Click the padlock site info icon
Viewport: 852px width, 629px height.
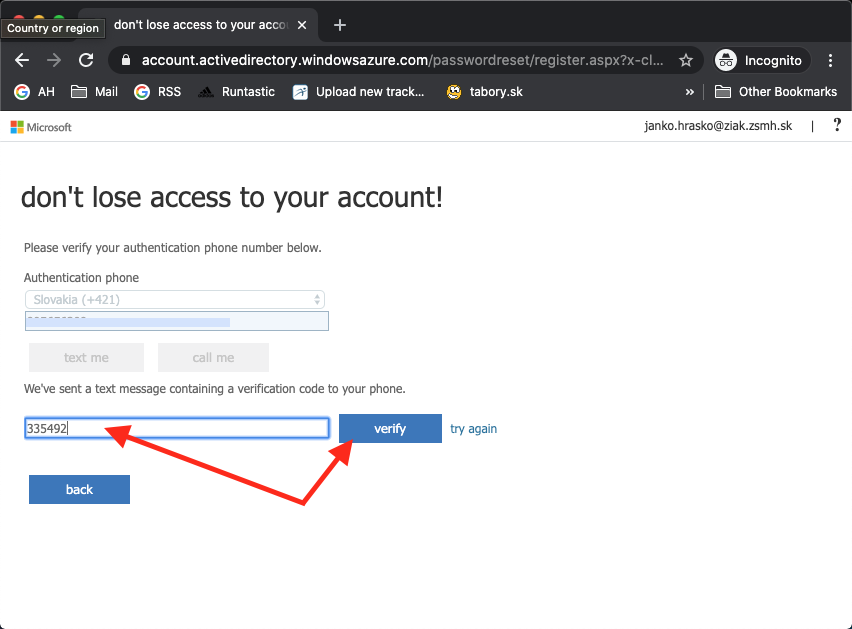point(125,60)
